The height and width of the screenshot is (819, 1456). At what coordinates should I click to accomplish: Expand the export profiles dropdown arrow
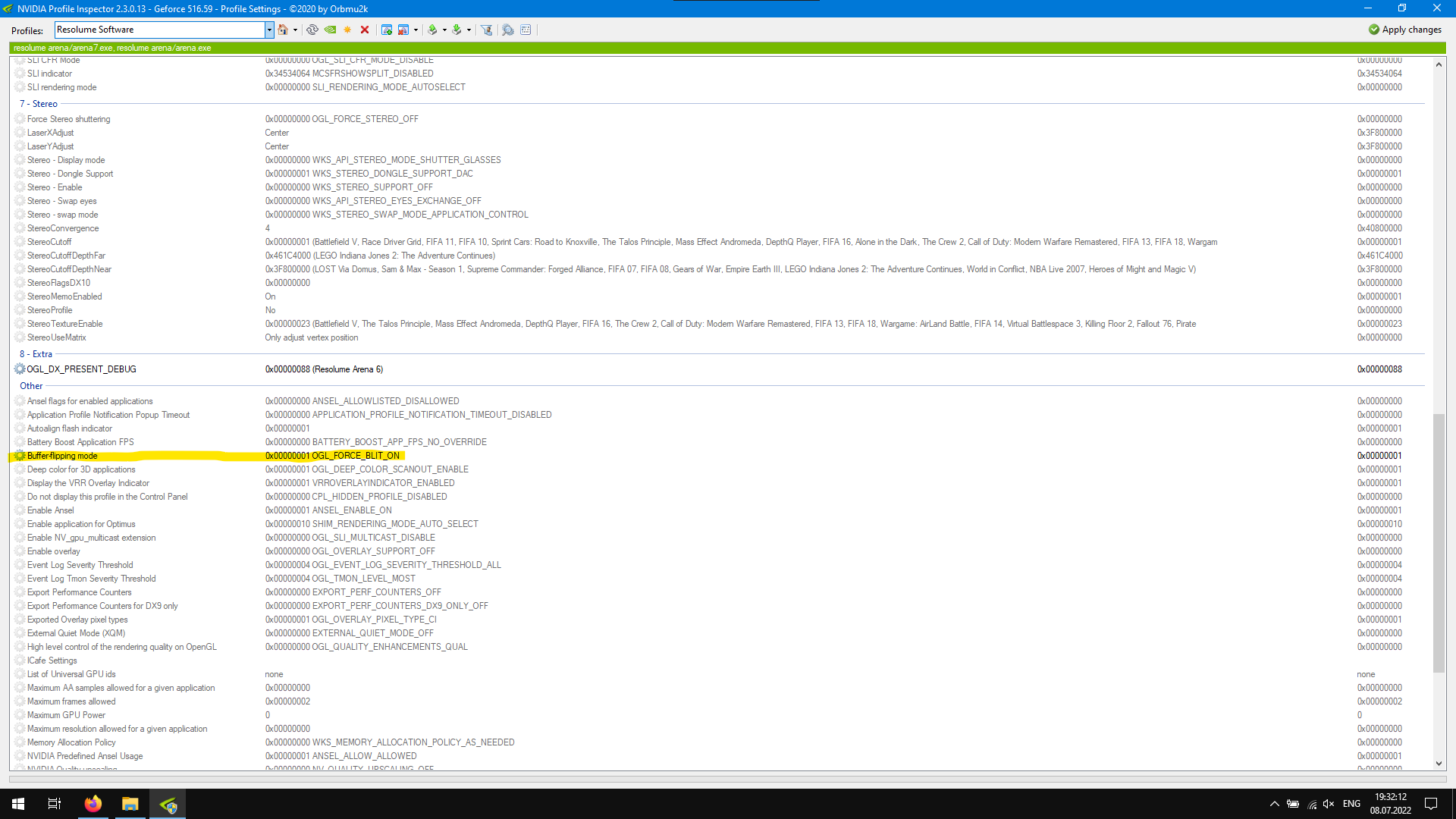click(x=444, y=30)
